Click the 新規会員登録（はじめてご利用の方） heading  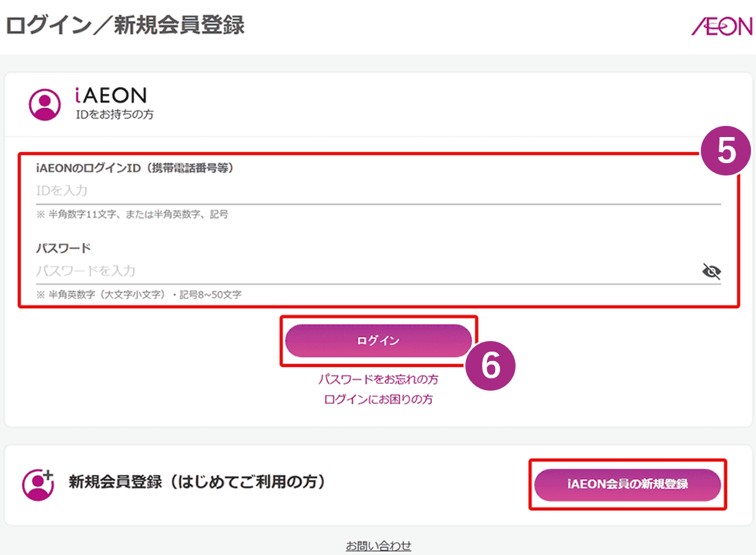(197, 483)
